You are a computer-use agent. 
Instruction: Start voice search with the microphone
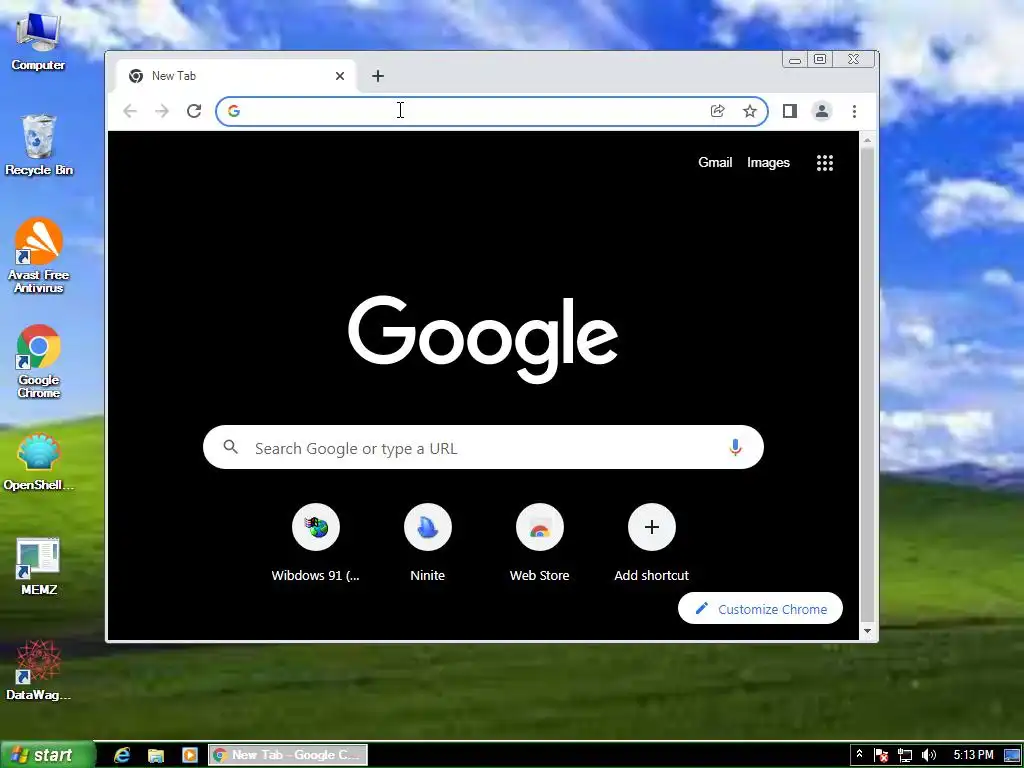coord(735,447)
